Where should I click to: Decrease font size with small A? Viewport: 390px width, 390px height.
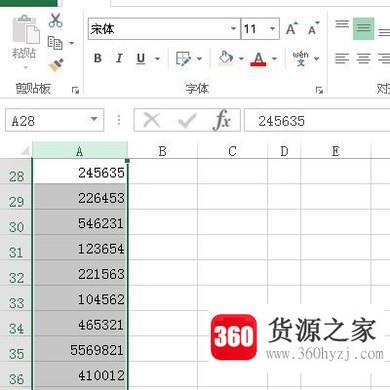tap(313, 29)
